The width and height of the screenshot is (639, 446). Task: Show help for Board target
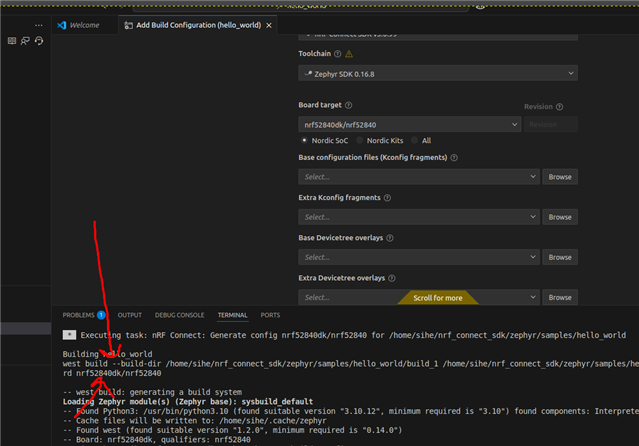click(348, 105)
